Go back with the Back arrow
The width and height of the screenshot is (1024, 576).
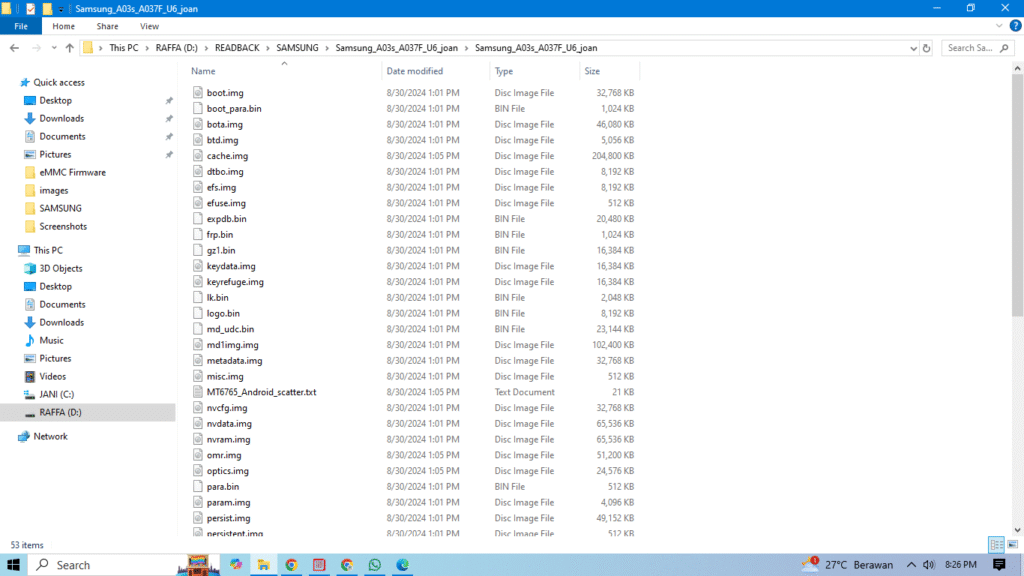(14, 48)
